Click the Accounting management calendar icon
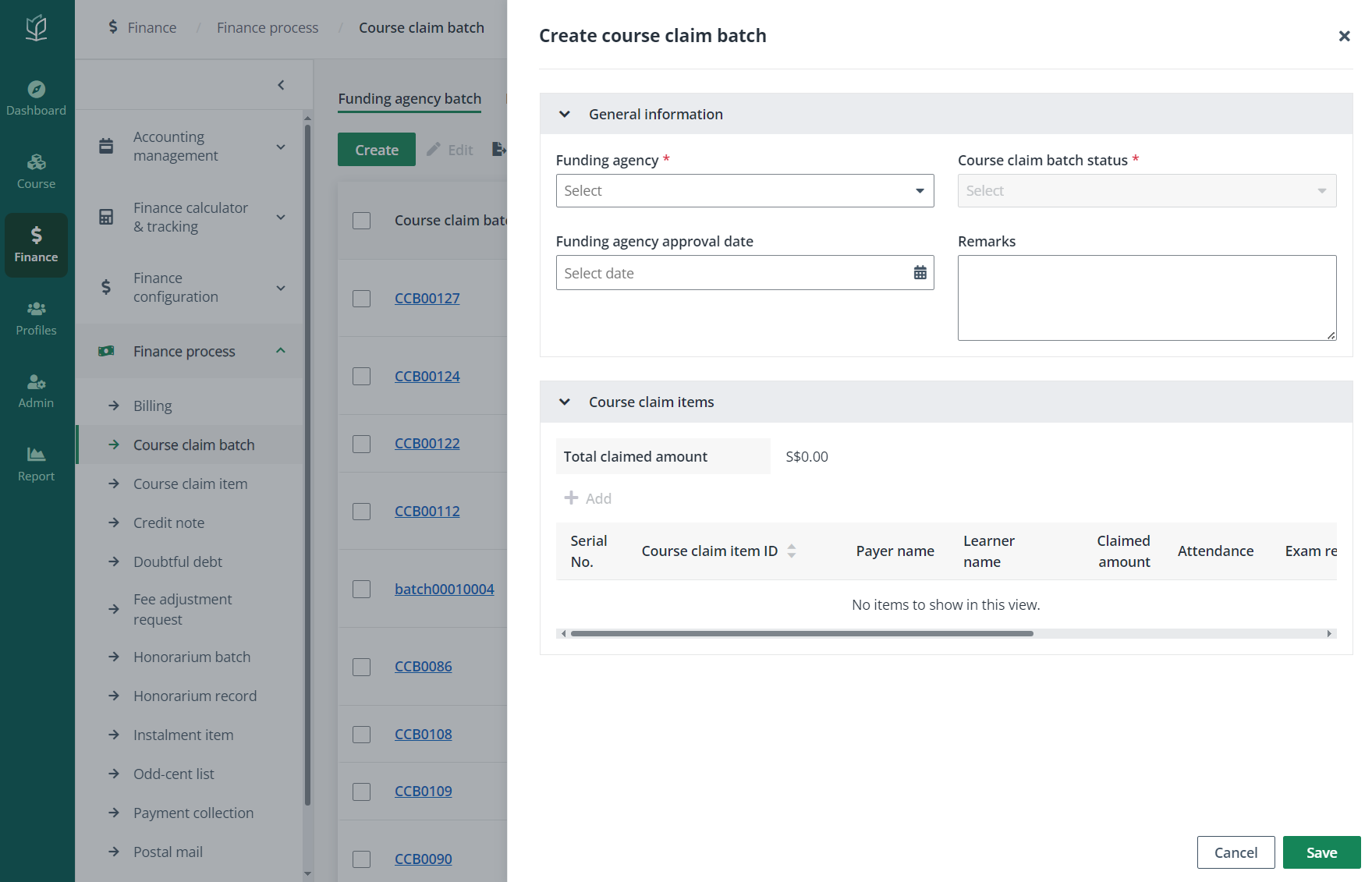 pyautogui.click(x=106, y=146)
